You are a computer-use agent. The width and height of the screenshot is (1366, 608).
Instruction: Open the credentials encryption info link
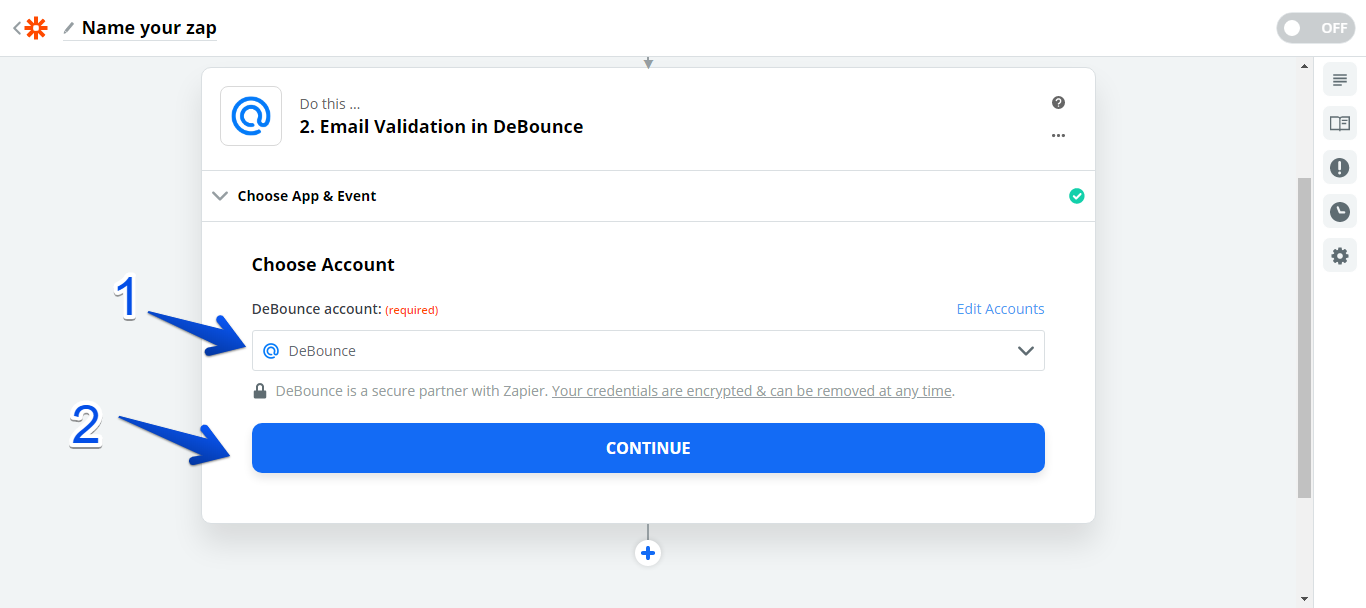pos(752,391)
